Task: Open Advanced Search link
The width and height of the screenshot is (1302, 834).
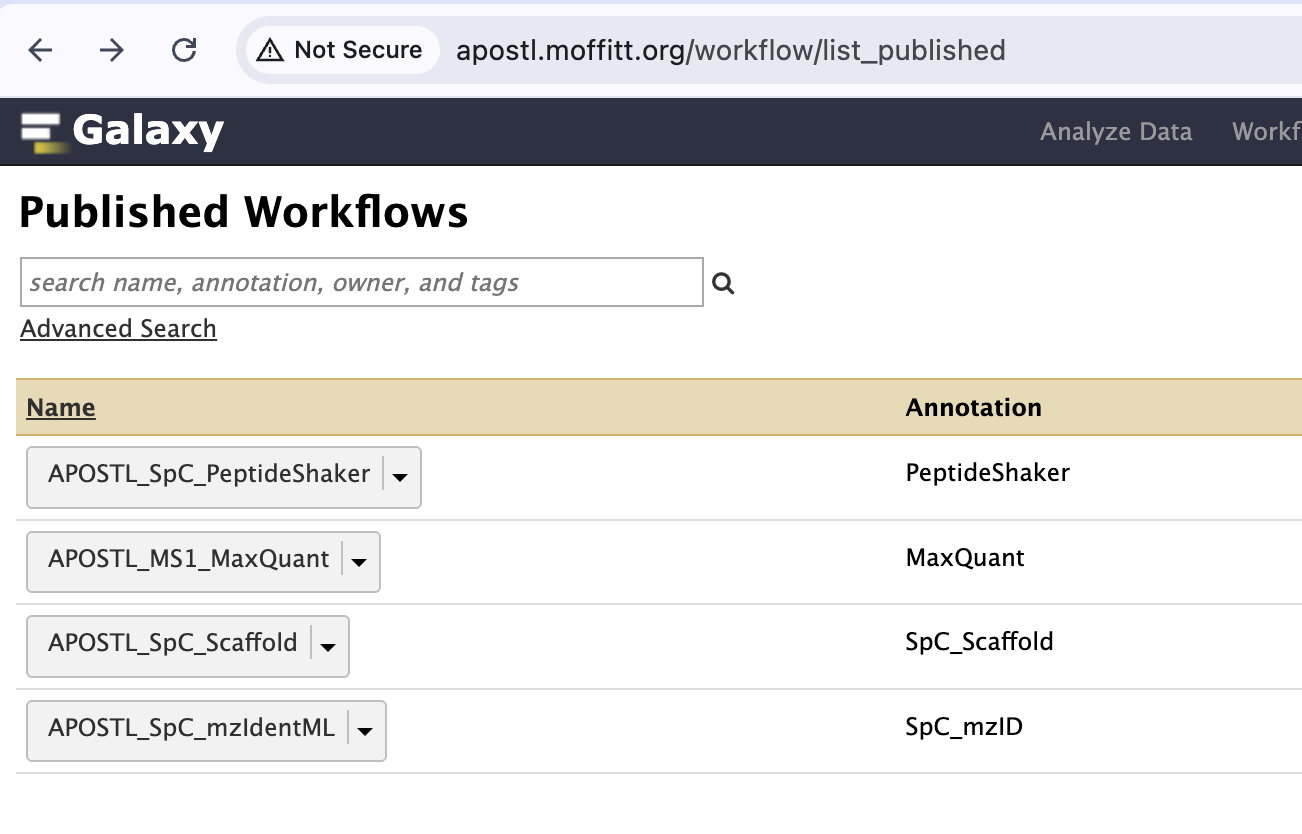Action: point(118,329)
